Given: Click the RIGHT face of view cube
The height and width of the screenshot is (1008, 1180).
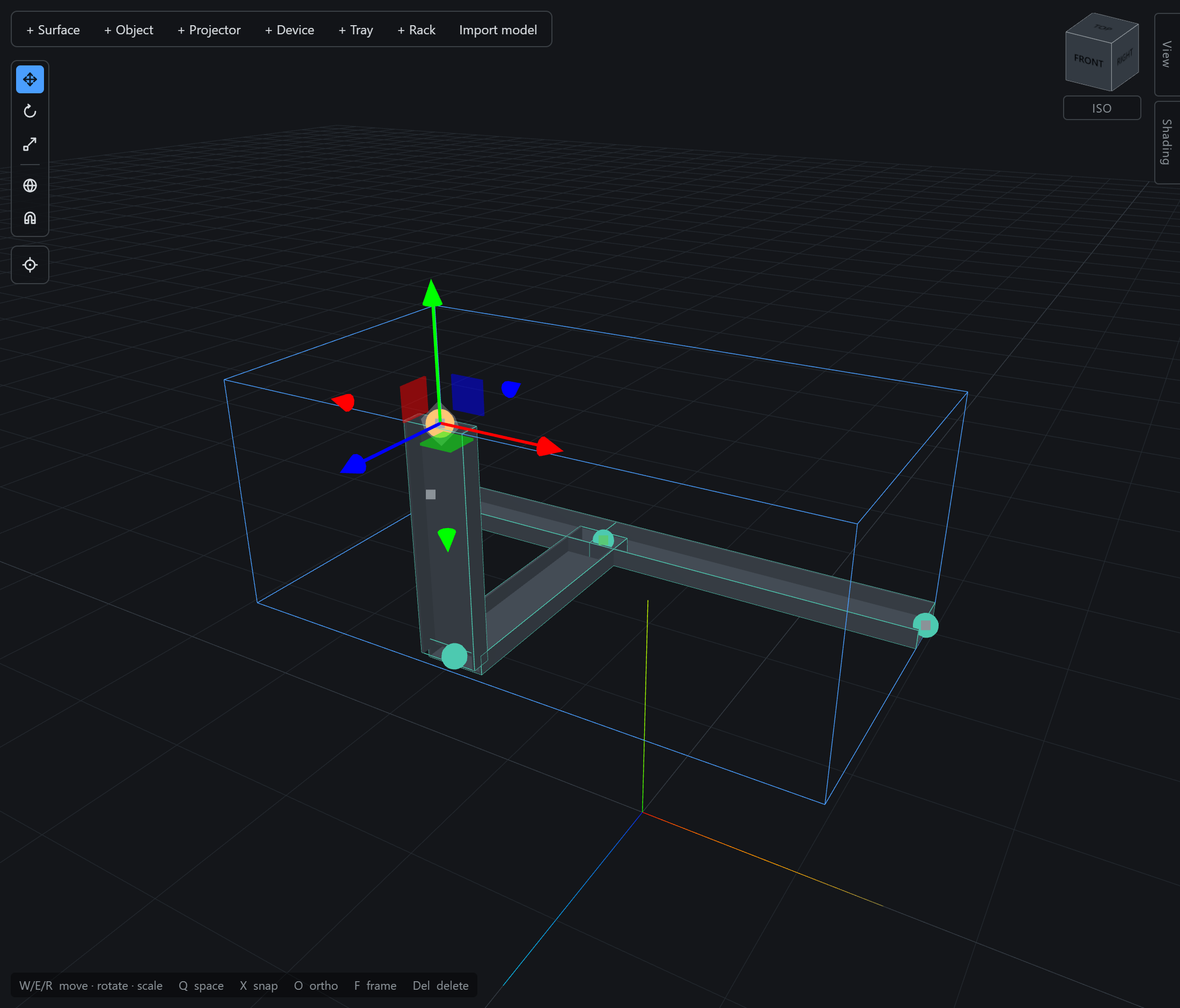Looking at the screenshot, I should pos(1125,57).
